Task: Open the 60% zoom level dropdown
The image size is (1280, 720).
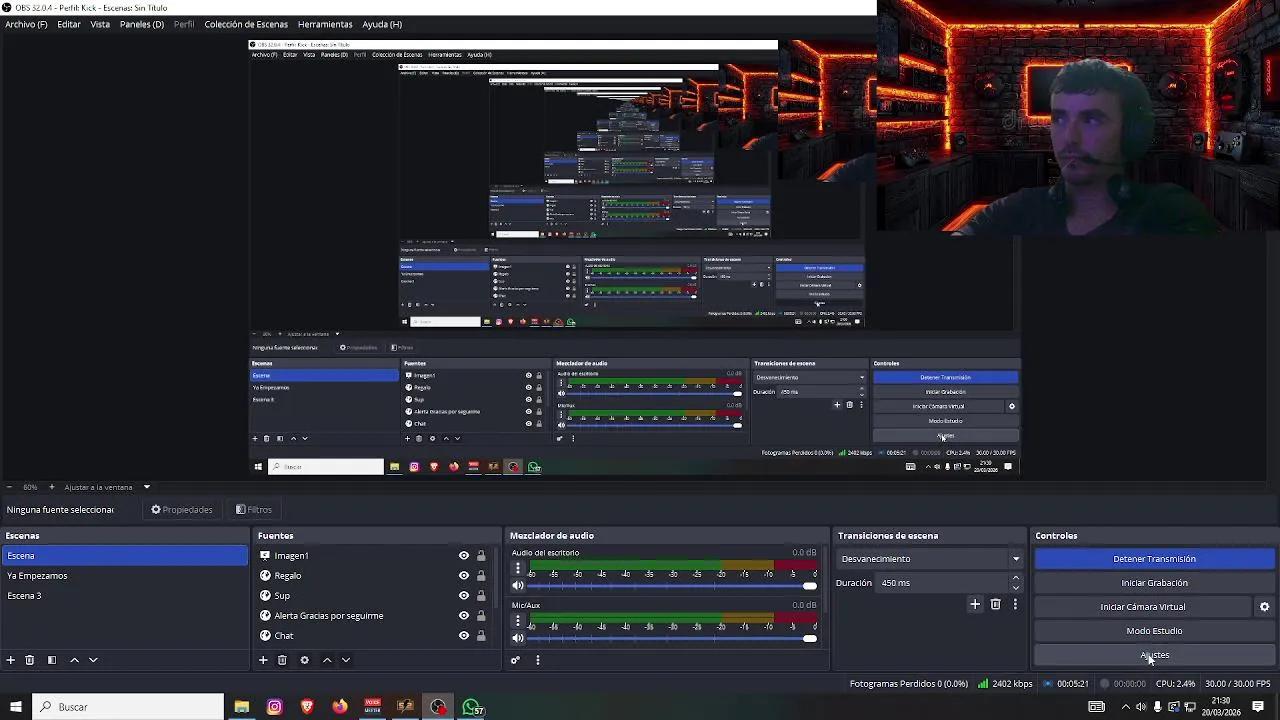Action: pyautogui.click(x=30, y=487)
